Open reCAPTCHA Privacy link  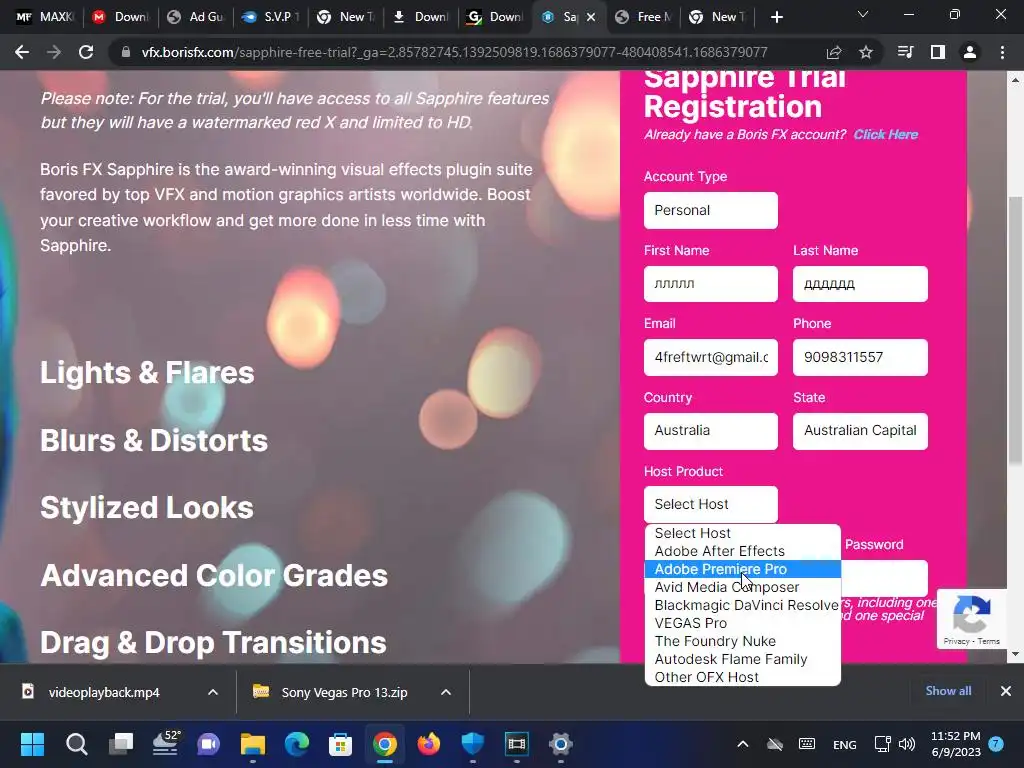tap(956, 641)
